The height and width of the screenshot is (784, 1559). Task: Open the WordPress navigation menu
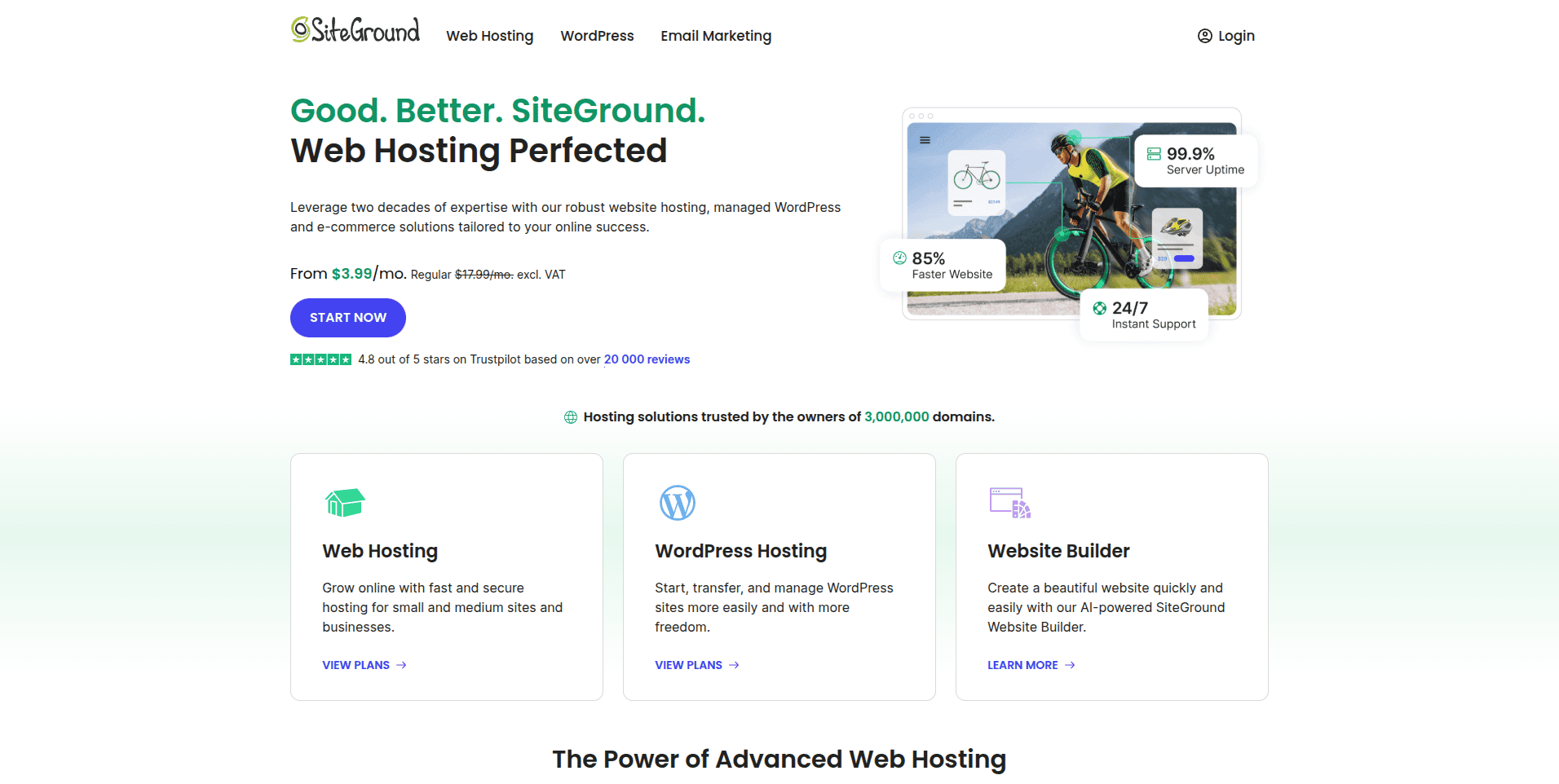597,36
